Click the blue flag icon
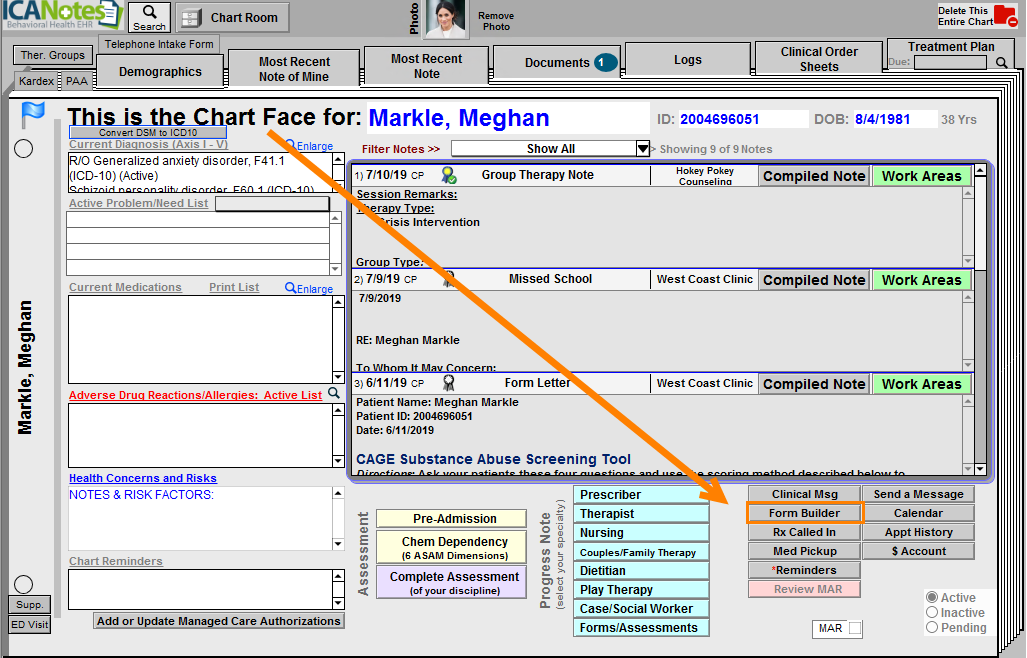The width and height of the screenshot is (1027, 658). [x=32, y=115]
